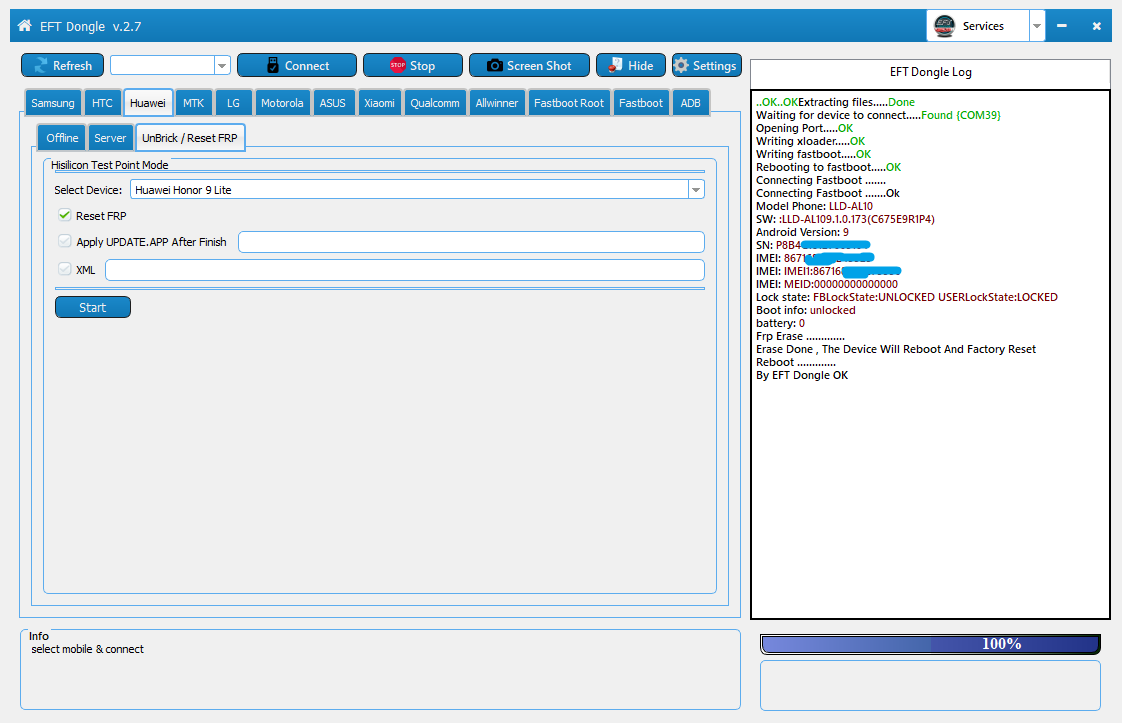Click the Huawei Honor 9 Lite device field

409,190
